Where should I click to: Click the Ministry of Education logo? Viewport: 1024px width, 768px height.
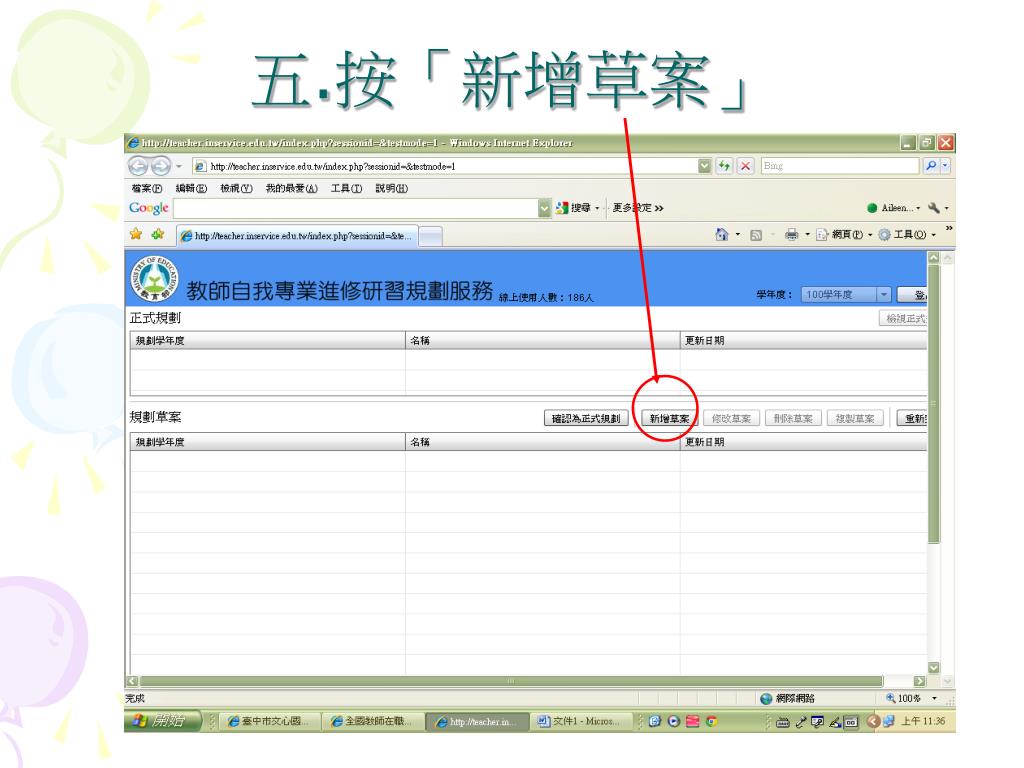[154, 278]
